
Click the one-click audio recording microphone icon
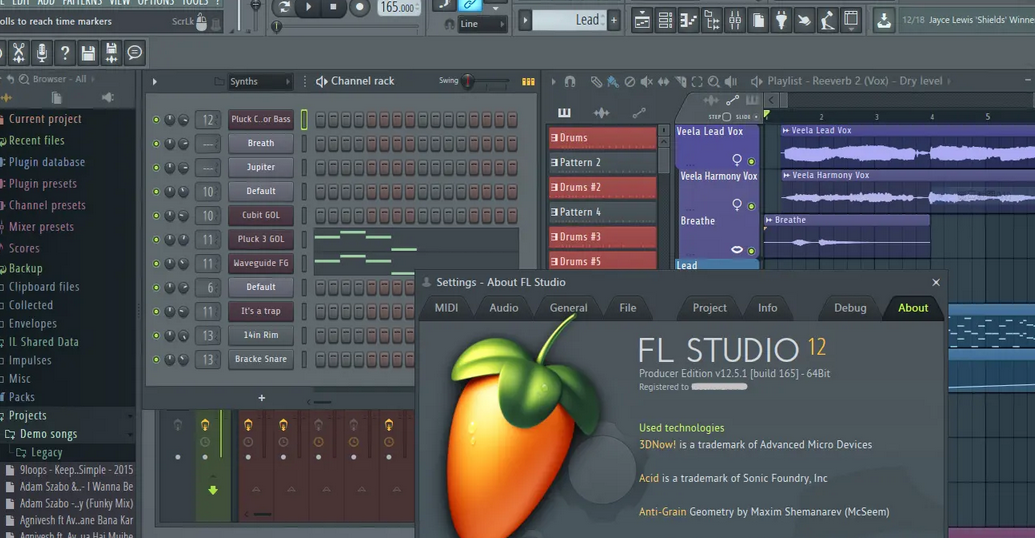(42, 53)
